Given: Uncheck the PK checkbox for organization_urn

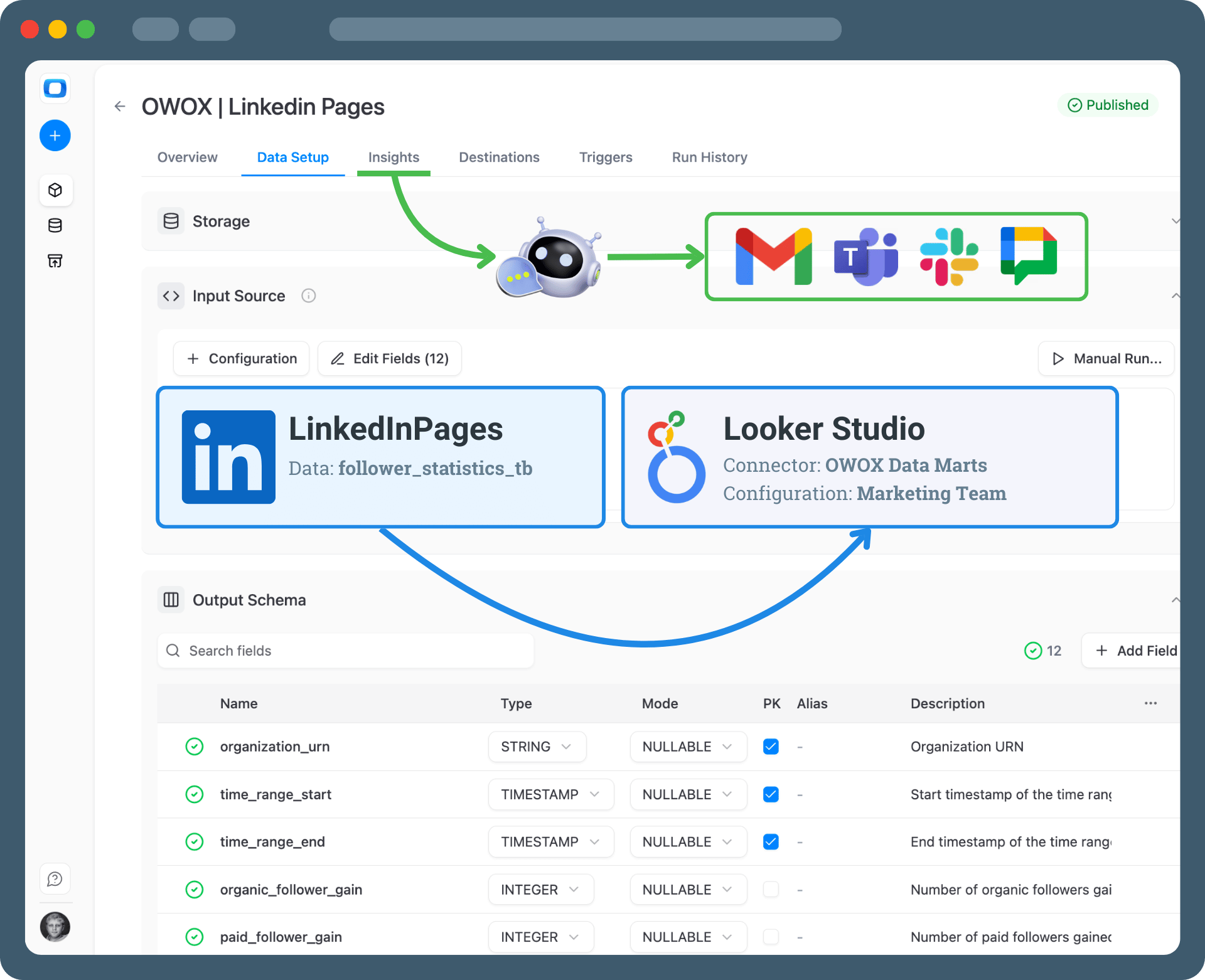Looking at the screenshot, I should pos(771,747).
